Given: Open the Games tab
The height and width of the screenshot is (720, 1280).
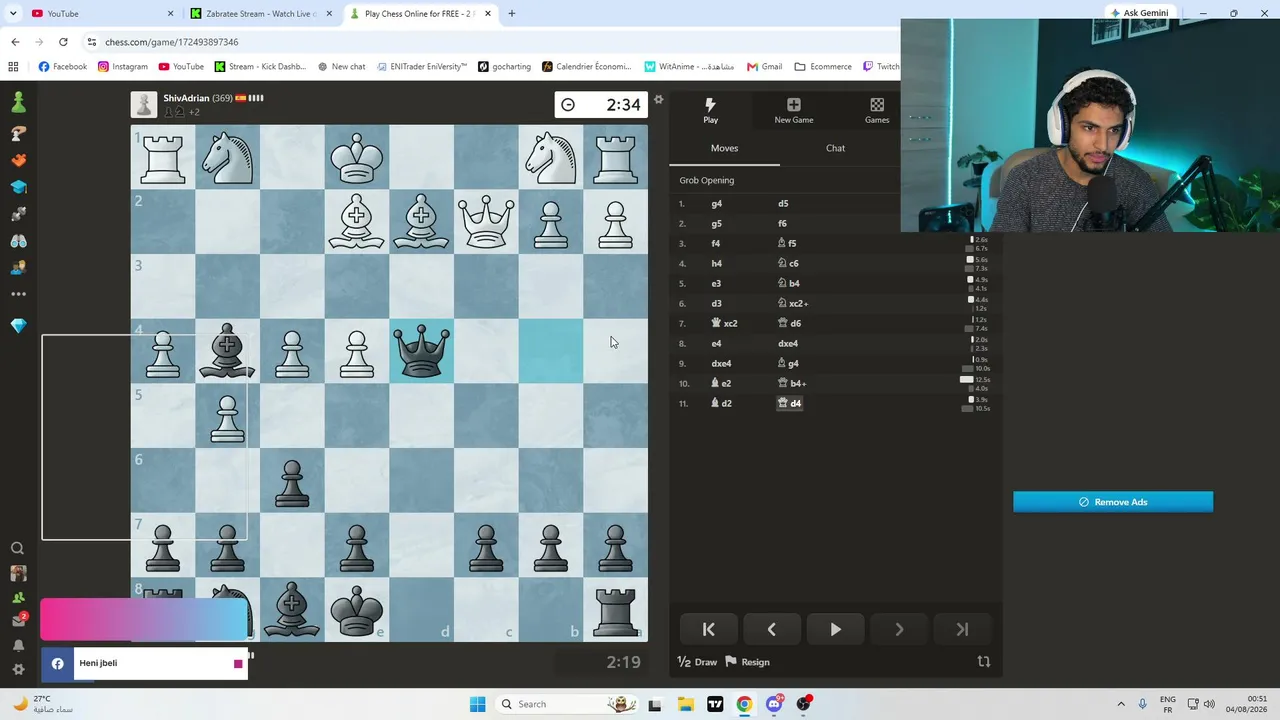Looking at the screenshot, I should coord(877,110).
